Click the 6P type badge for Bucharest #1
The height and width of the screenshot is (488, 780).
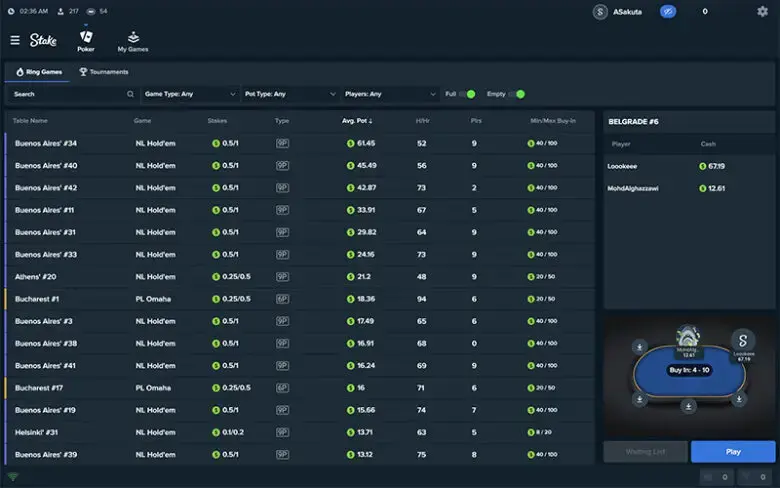[x=282, y=299]
